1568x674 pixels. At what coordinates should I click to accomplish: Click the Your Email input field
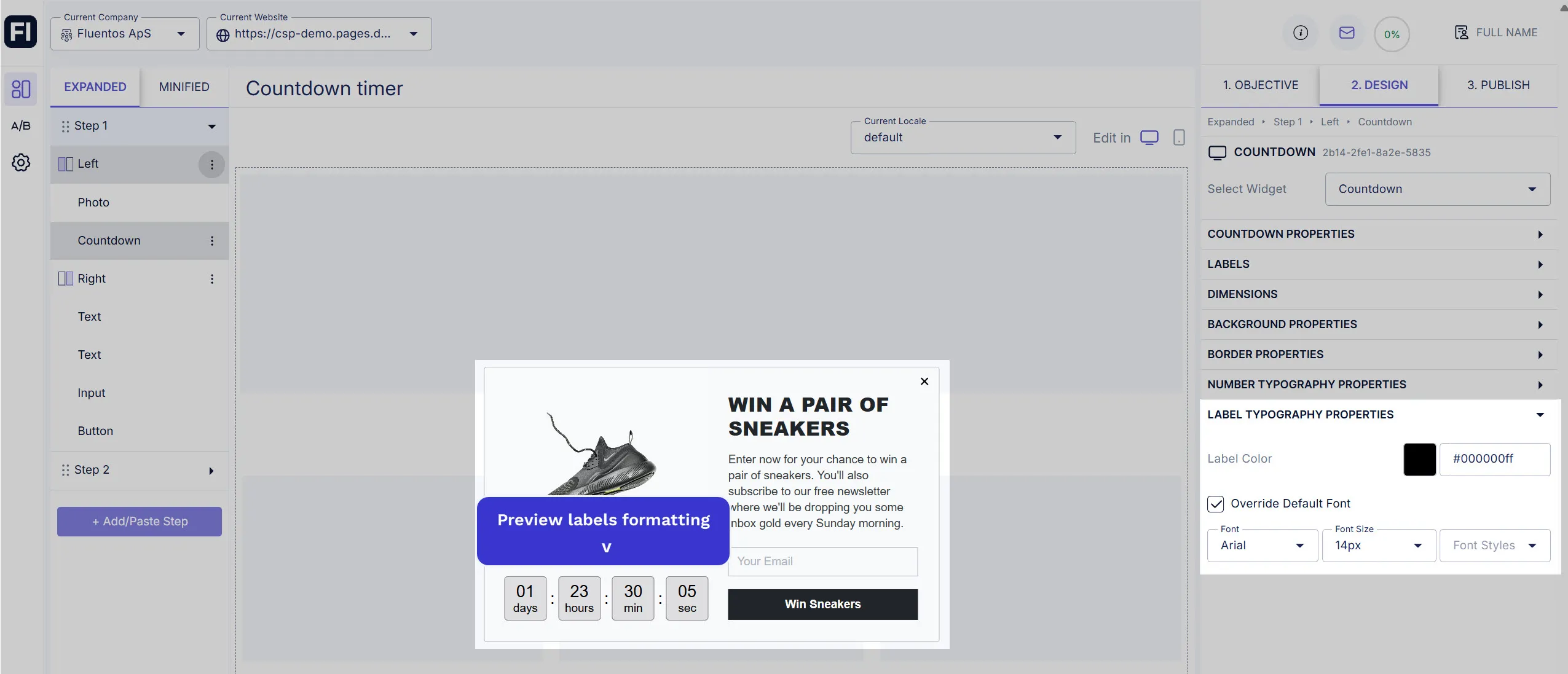[822, 562]
